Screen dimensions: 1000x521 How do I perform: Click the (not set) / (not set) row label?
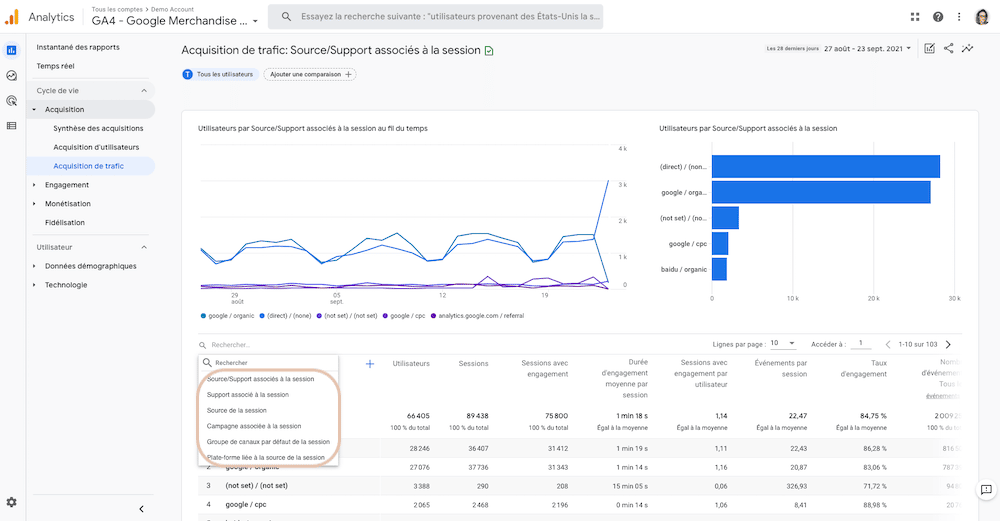click(x=256, y=486)
